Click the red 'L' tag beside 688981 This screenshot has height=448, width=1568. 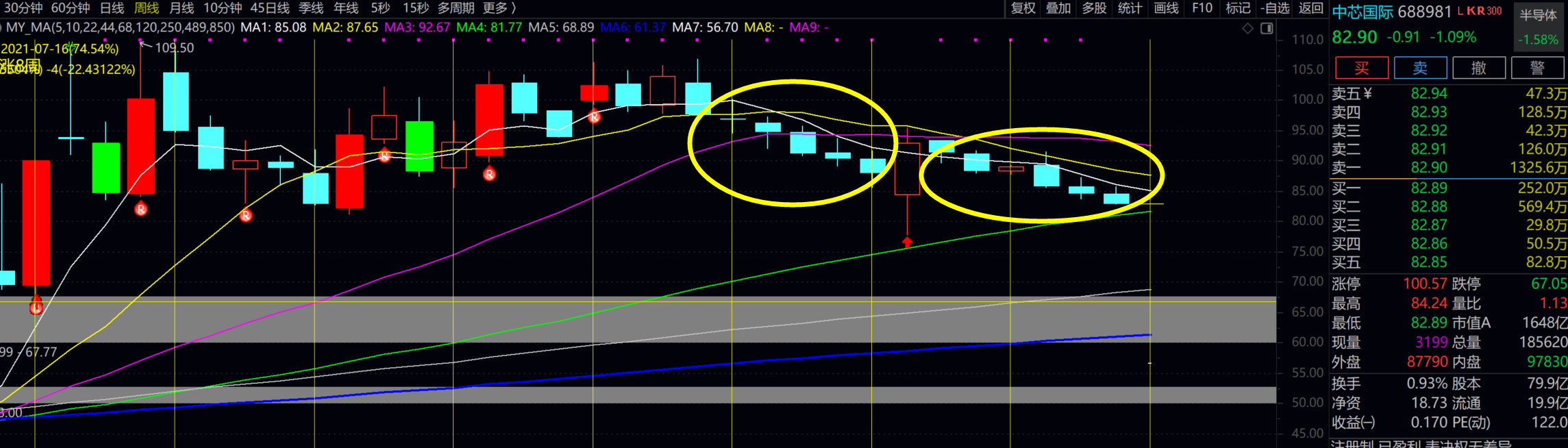(1460, 11)
